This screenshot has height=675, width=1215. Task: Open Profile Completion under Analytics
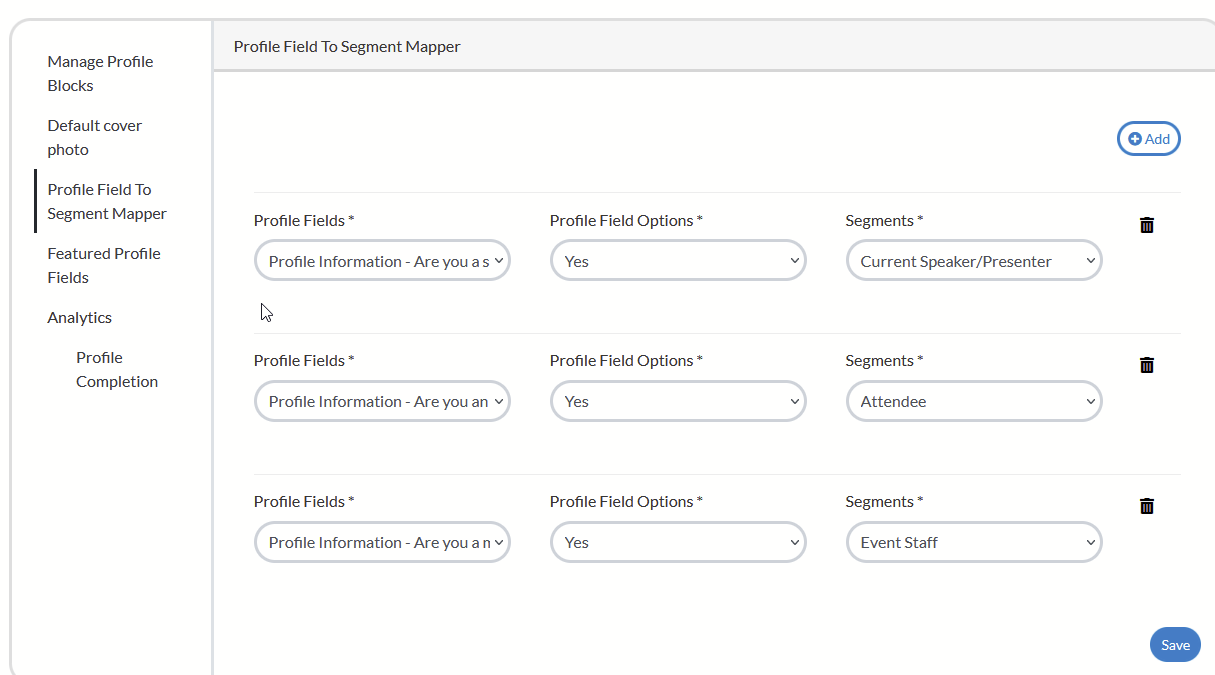coord(116,369)
